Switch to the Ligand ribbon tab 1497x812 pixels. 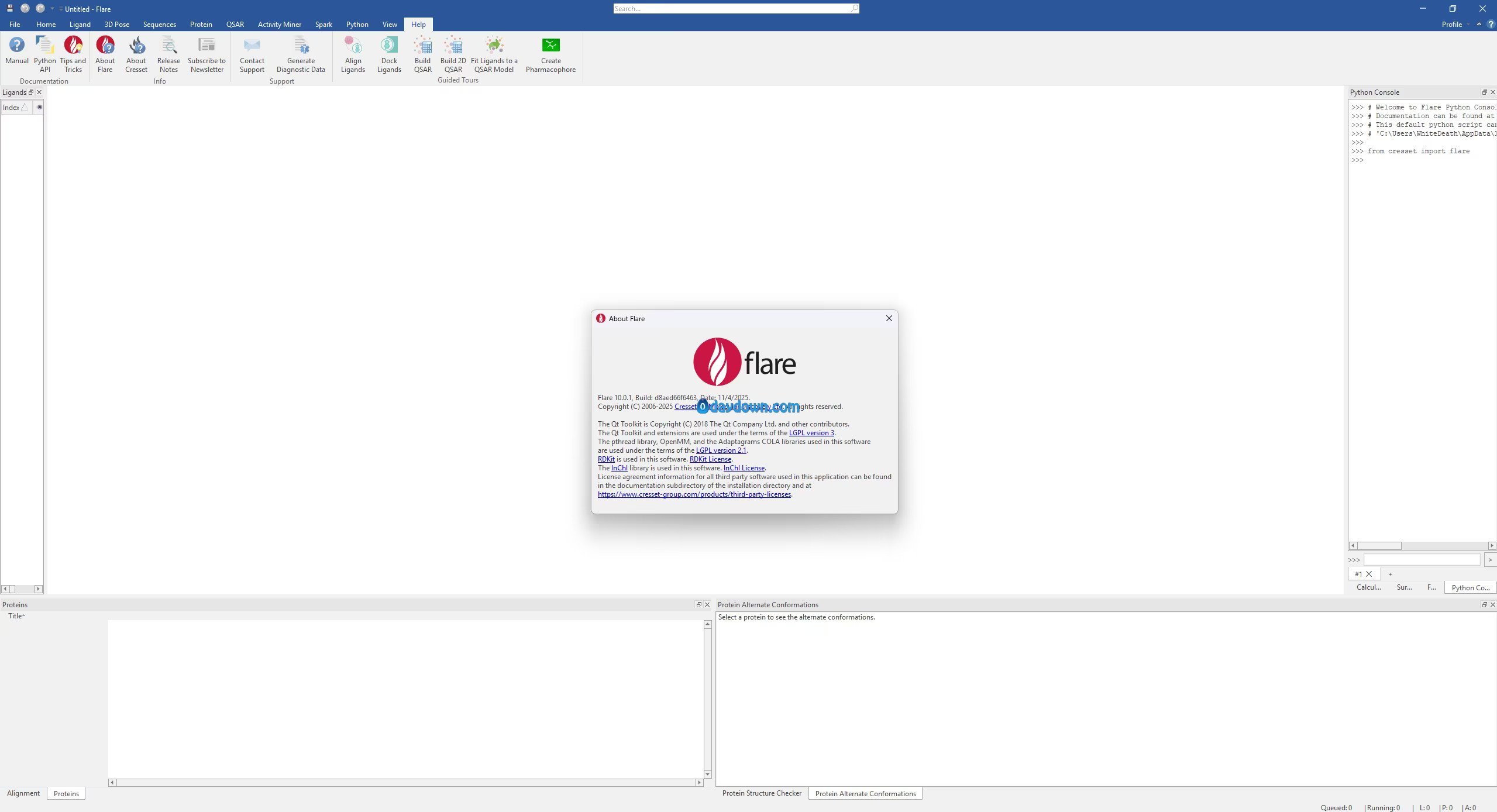click(80, 24)
